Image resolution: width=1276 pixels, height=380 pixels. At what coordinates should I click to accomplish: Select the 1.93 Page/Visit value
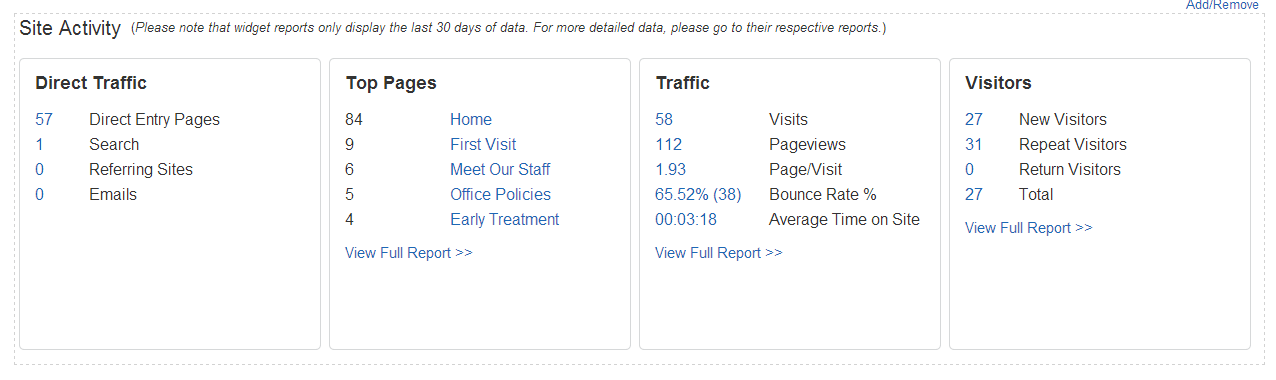(671, 169)
